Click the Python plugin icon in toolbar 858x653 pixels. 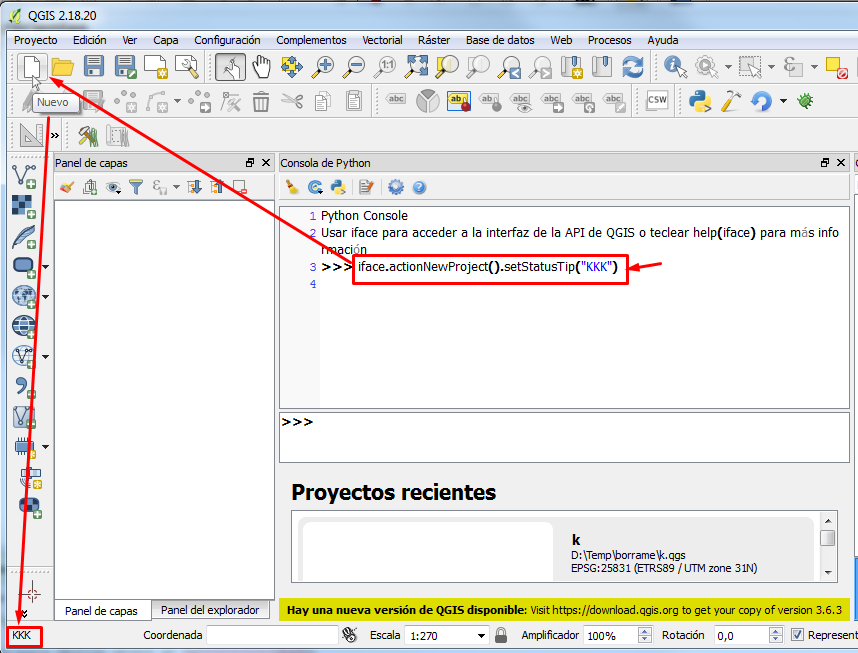pyautogui.click(x=700, y=101)
